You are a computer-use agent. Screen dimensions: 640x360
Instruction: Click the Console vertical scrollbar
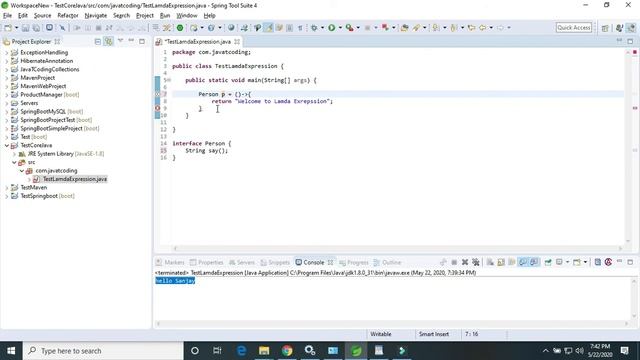(x=634, y=299)
